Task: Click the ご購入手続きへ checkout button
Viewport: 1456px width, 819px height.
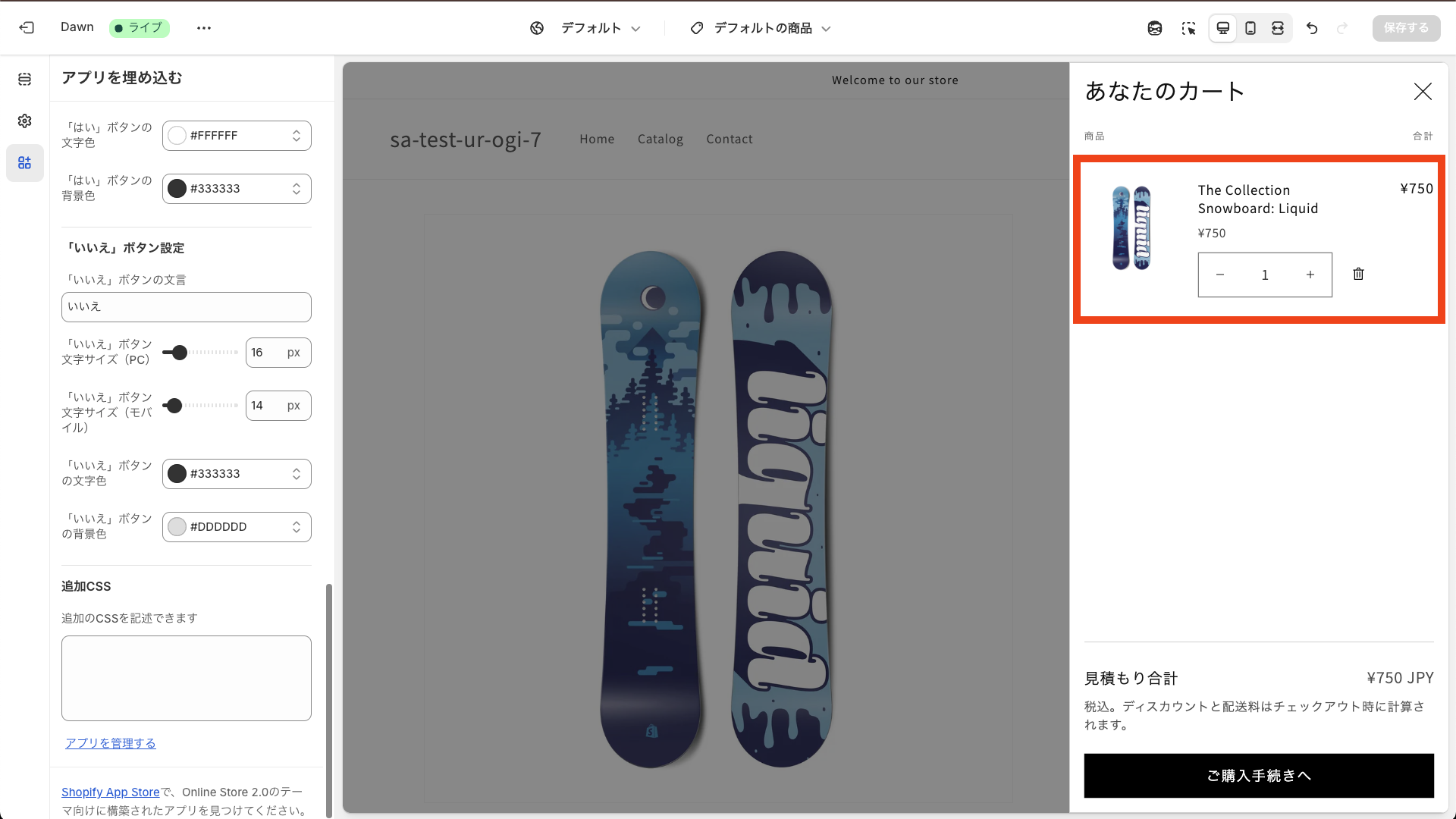Action: pos(1258,775)
